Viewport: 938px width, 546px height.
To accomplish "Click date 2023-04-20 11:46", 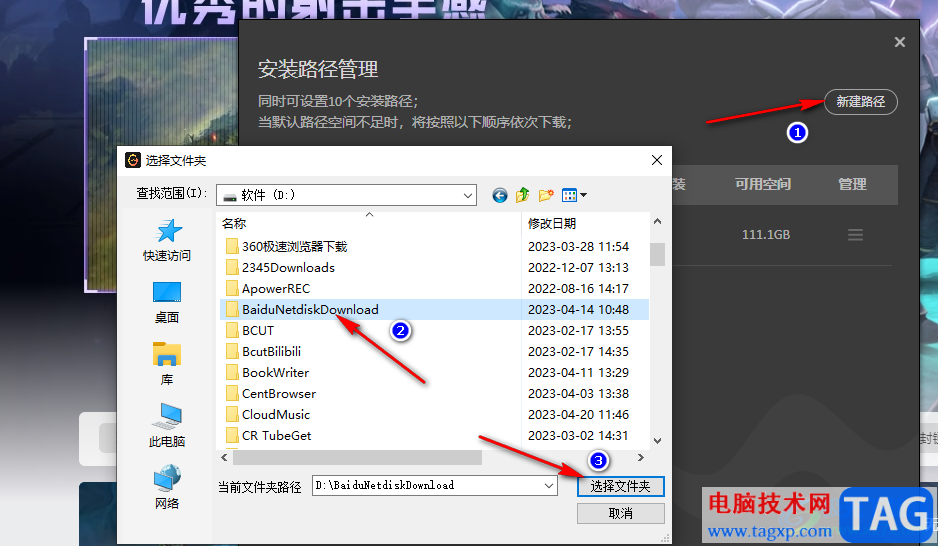I will click(578, 414).
